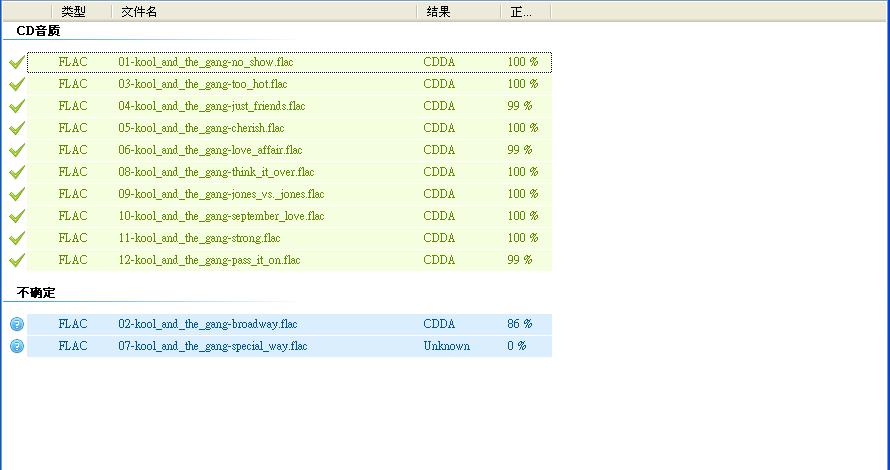Click the Unknown result for special_way.flac
Screen dimensions: 890x470
pos(447,346)
